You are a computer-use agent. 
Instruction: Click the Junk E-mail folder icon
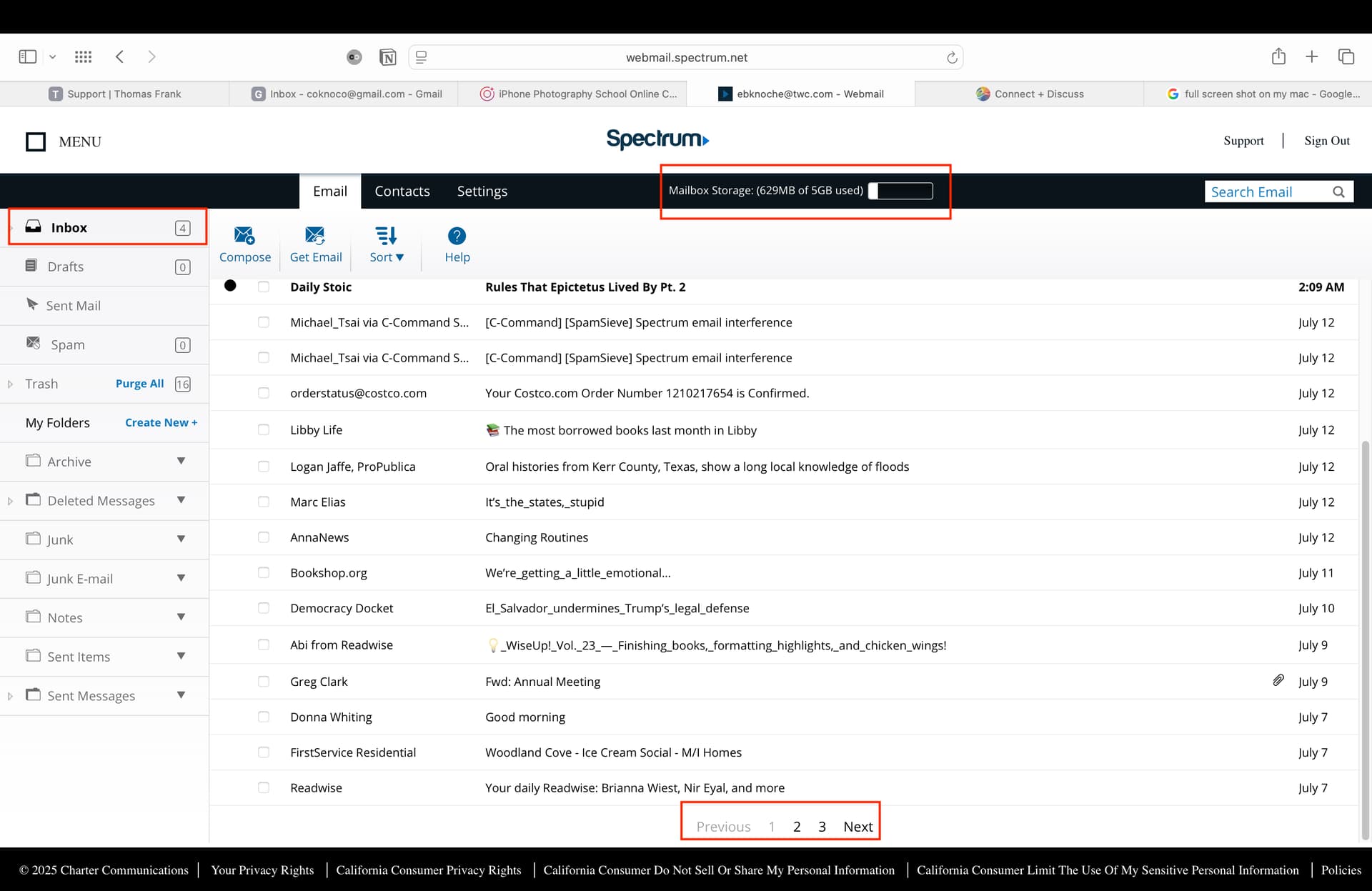click(x=33, y=577)
